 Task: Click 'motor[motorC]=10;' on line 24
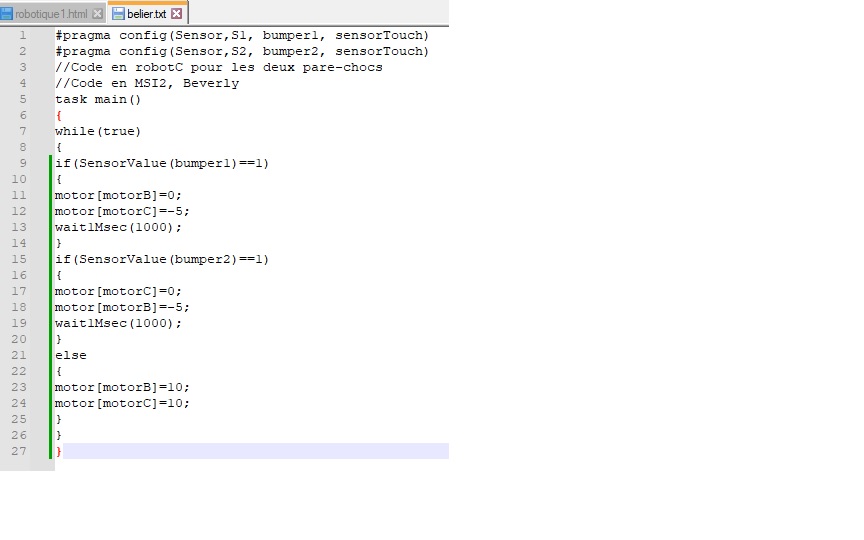pyautogui.click(x=122, y=403)
